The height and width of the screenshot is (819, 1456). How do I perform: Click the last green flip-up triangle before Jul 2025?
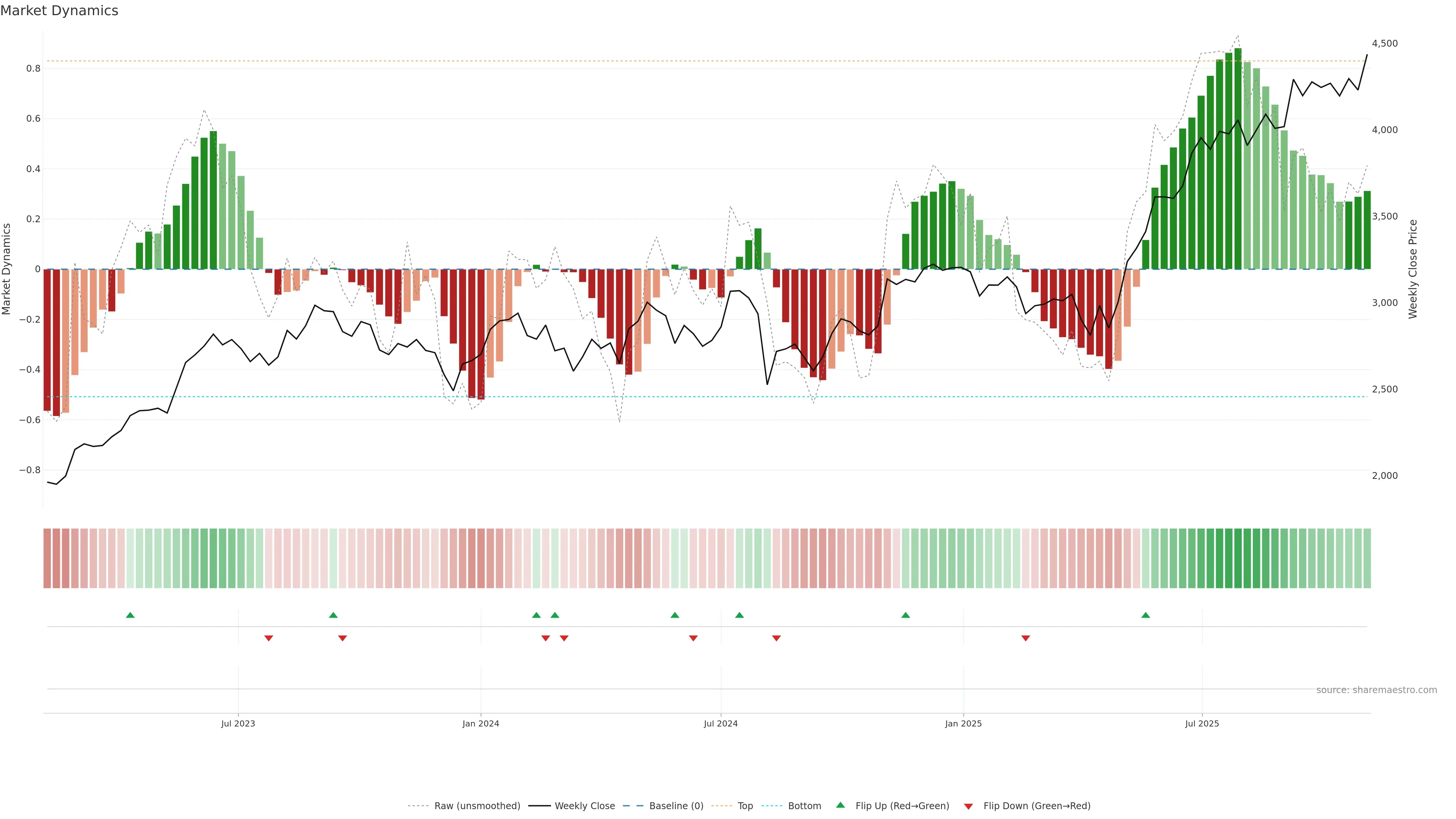click(1145, 615)
